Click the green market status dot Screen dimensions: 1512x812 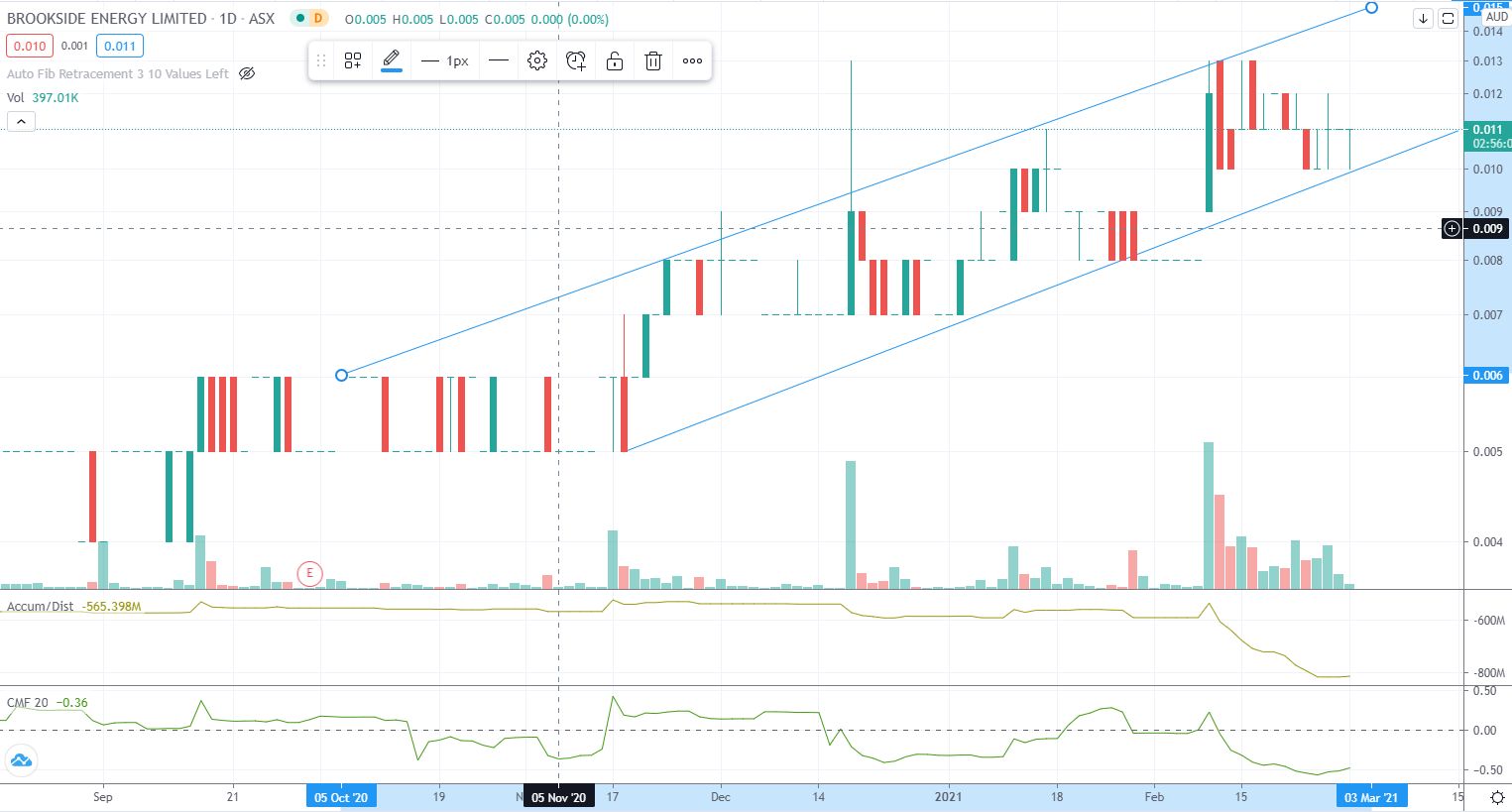(298, 19)
